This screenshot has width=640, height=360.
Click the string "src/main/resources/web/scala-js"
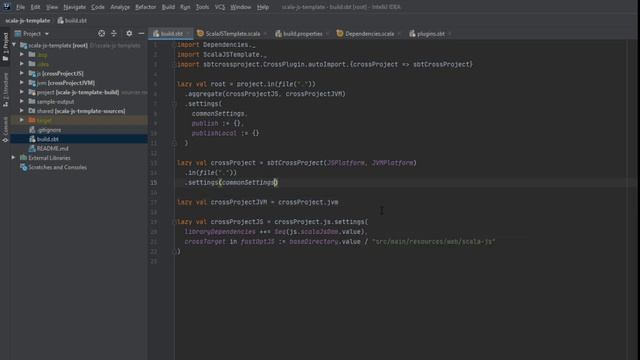tap(433, 242)
